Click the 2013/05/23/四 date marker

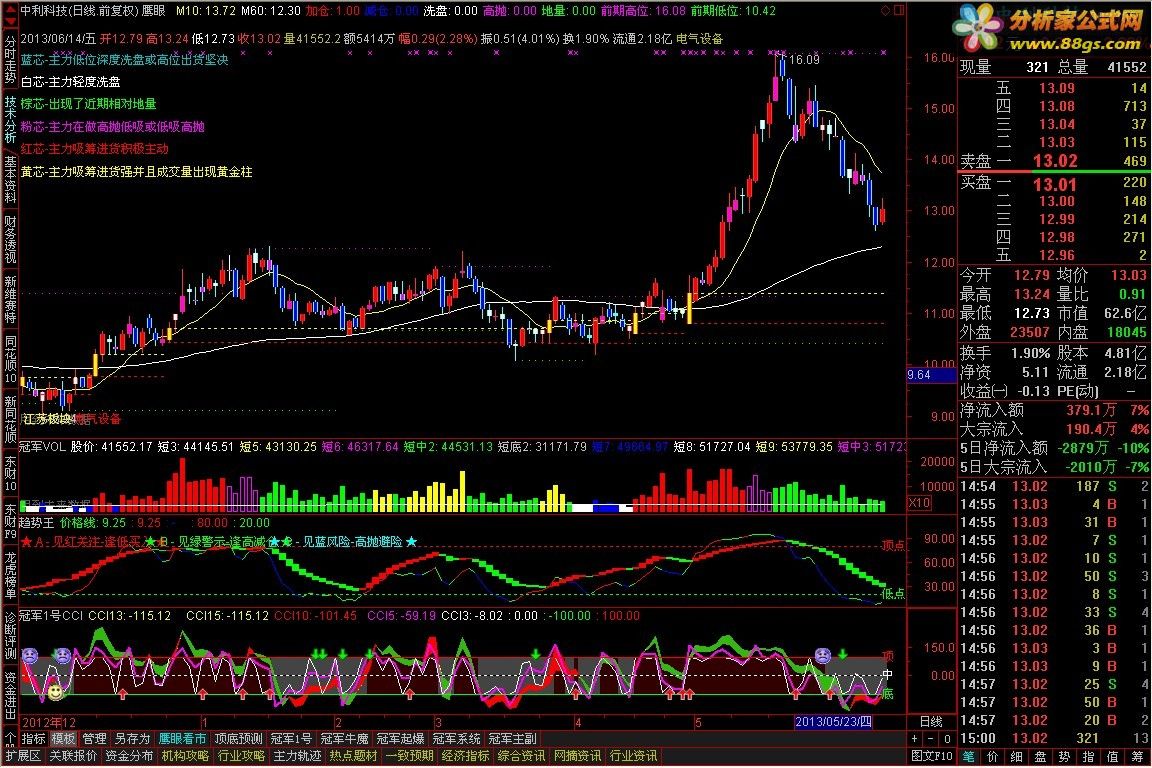coord(833,722)
